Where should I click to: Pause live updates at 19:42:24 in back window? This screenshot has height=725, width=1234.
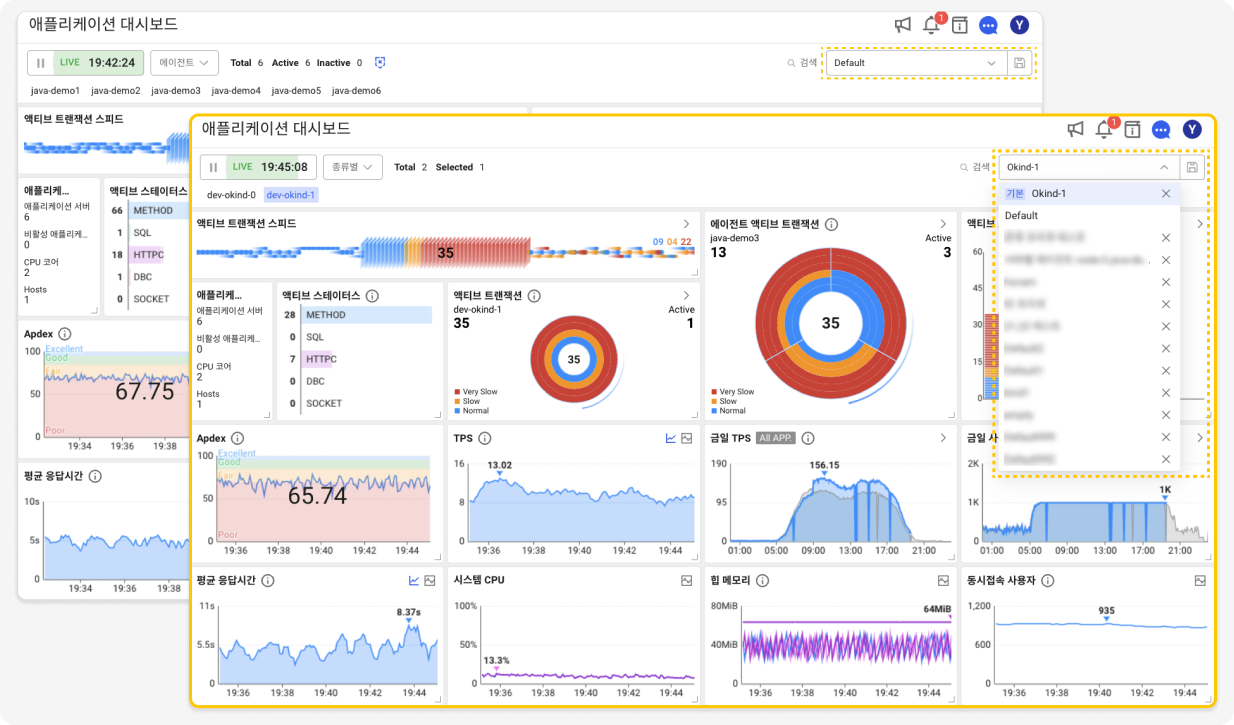pyautogui.click(x=40, y=63)
